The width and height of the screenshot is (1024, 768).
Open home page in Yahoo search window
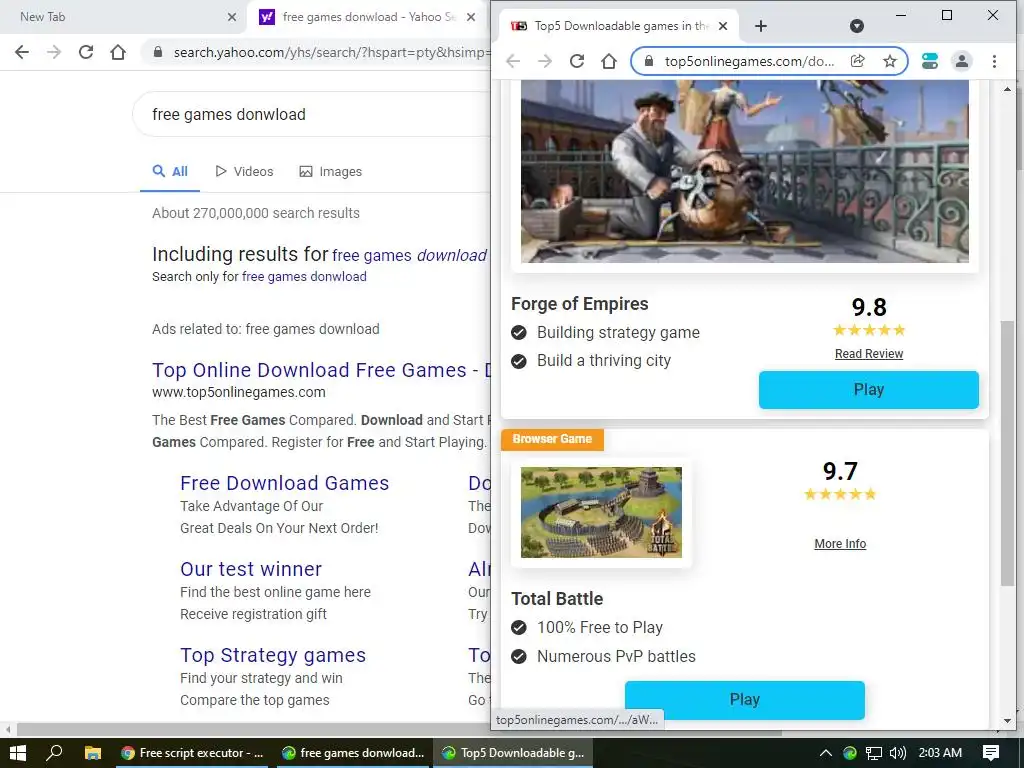click(x=118, y=52)
